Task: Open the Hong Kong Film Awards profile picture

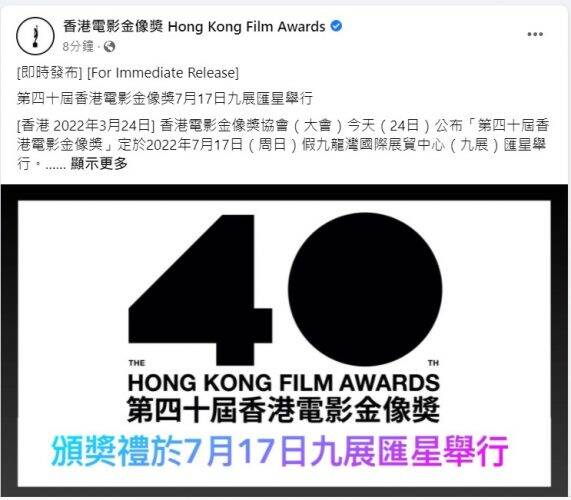Action: [35, 36]
